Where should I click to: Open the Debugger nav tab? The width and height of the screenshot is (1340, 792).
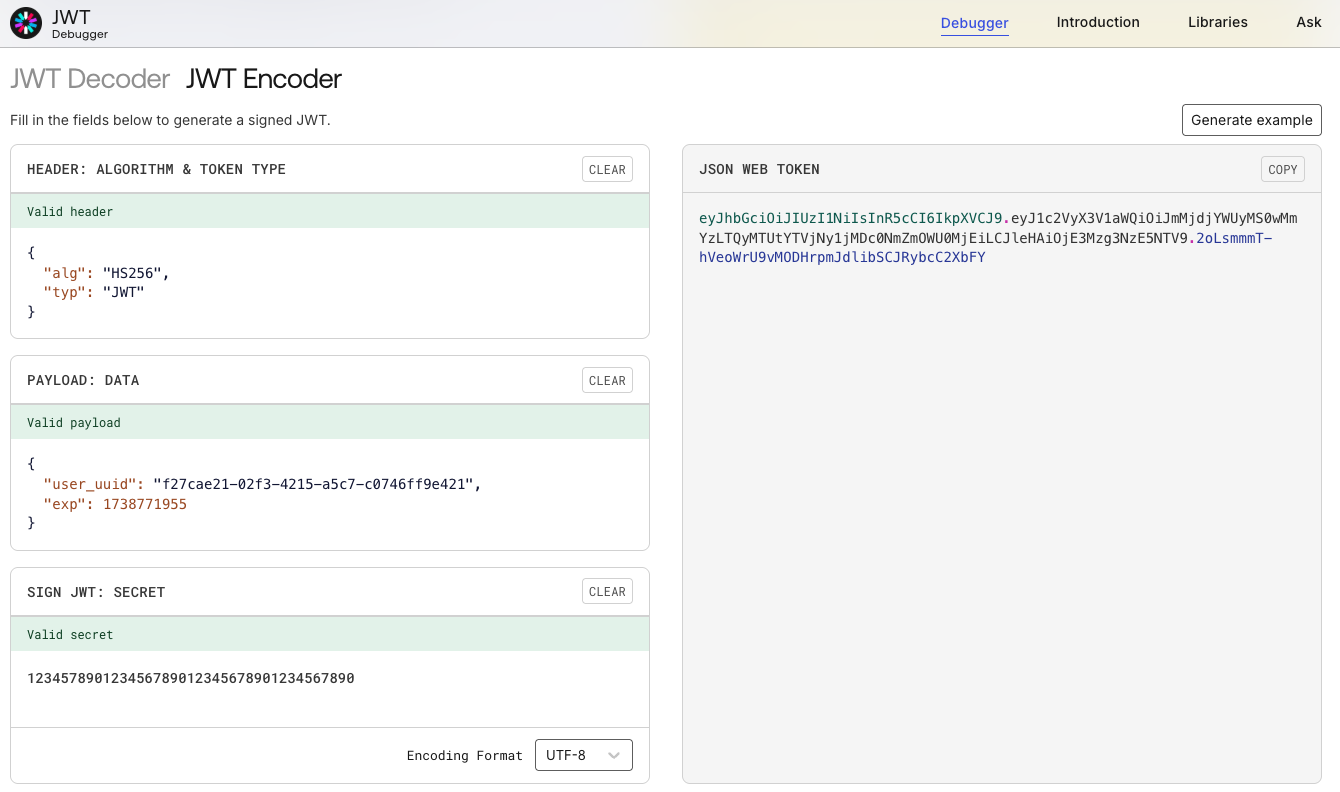pos(974,23)
